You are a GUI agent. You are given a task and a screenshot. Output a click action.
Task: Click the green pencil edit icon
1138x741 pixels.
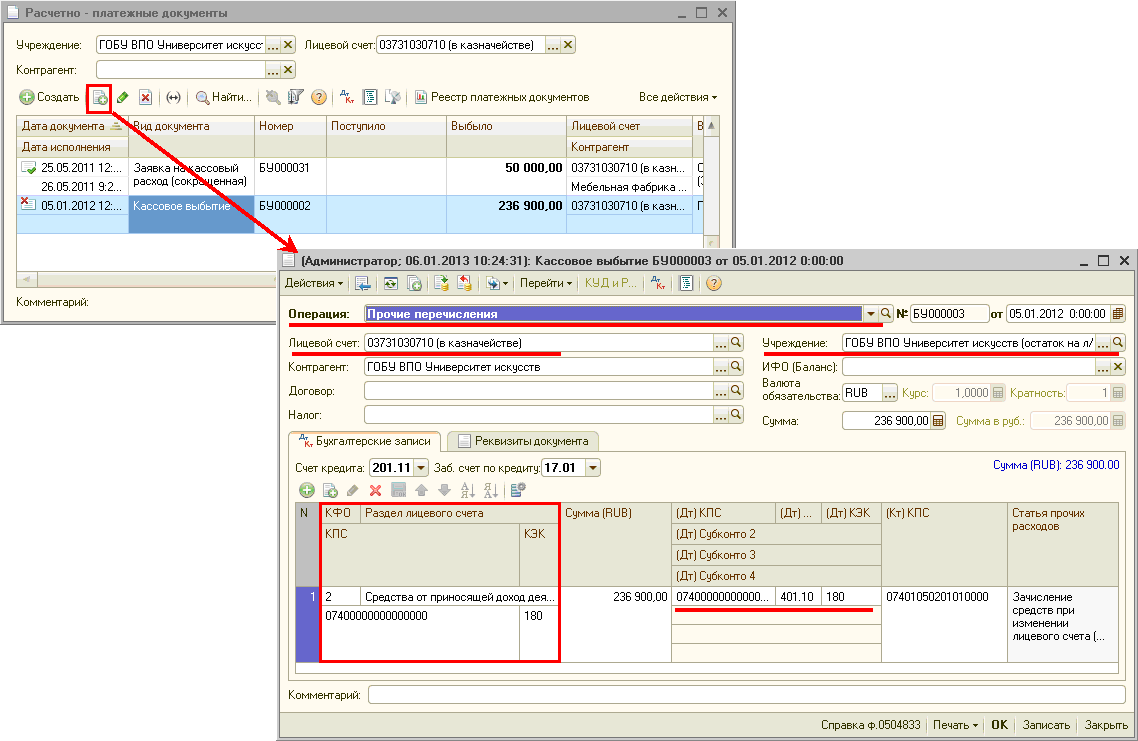[123, 97]
